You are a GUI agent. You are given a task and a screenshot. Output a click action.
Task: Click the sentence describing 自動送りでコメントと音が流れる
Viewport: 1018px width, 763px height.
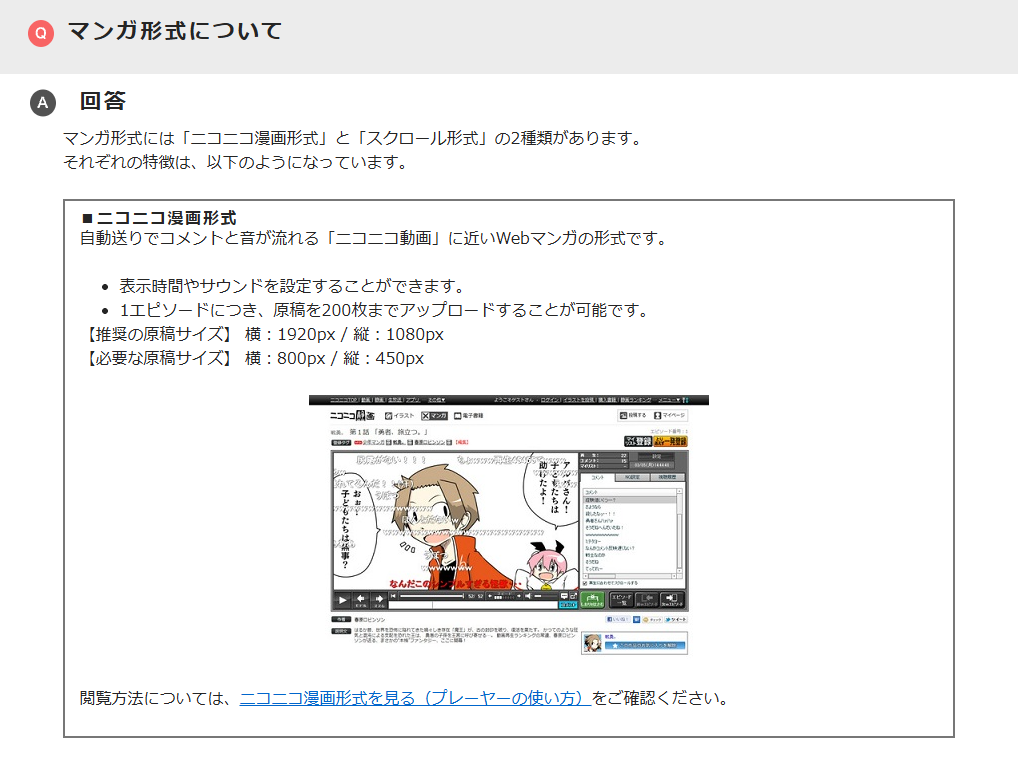tap(376, 238)
